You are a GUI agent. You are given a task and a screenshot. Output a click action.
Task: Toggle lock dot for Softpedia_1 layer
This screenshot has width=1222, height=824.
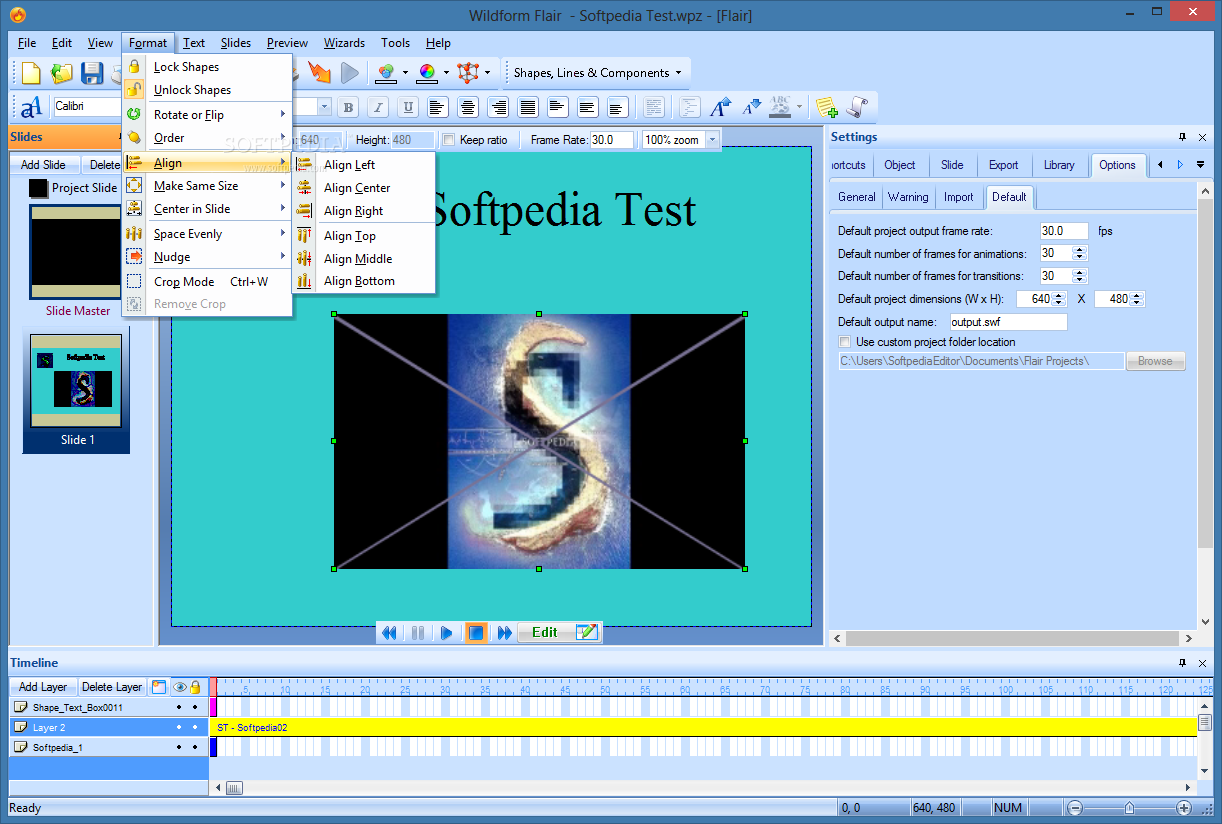pos(195,747)
